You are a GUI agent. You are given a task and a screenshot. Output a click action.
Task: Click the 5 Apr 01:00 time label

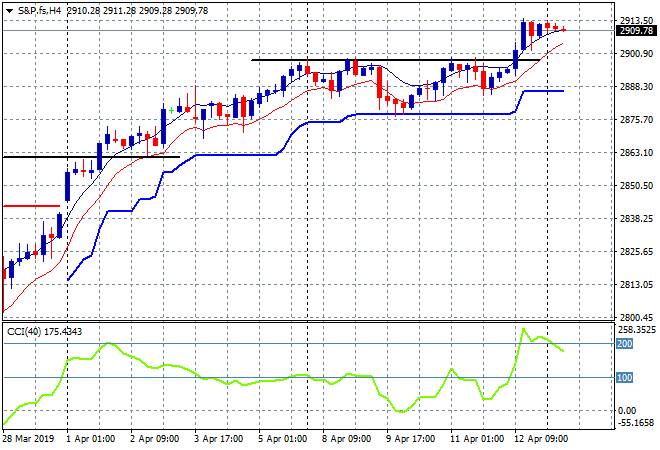coord(282,439)
